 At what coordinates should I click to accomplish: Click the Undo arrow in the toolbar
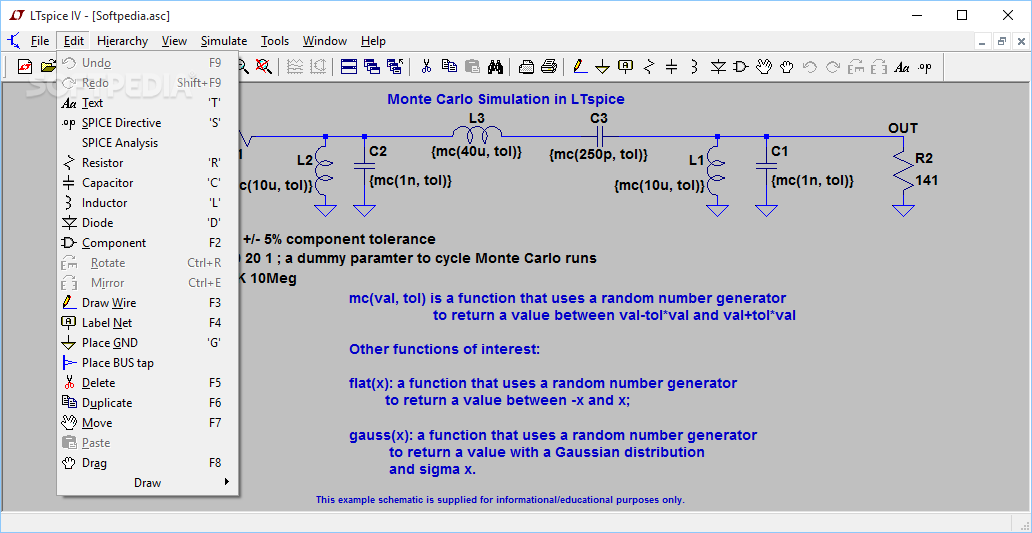810,66
